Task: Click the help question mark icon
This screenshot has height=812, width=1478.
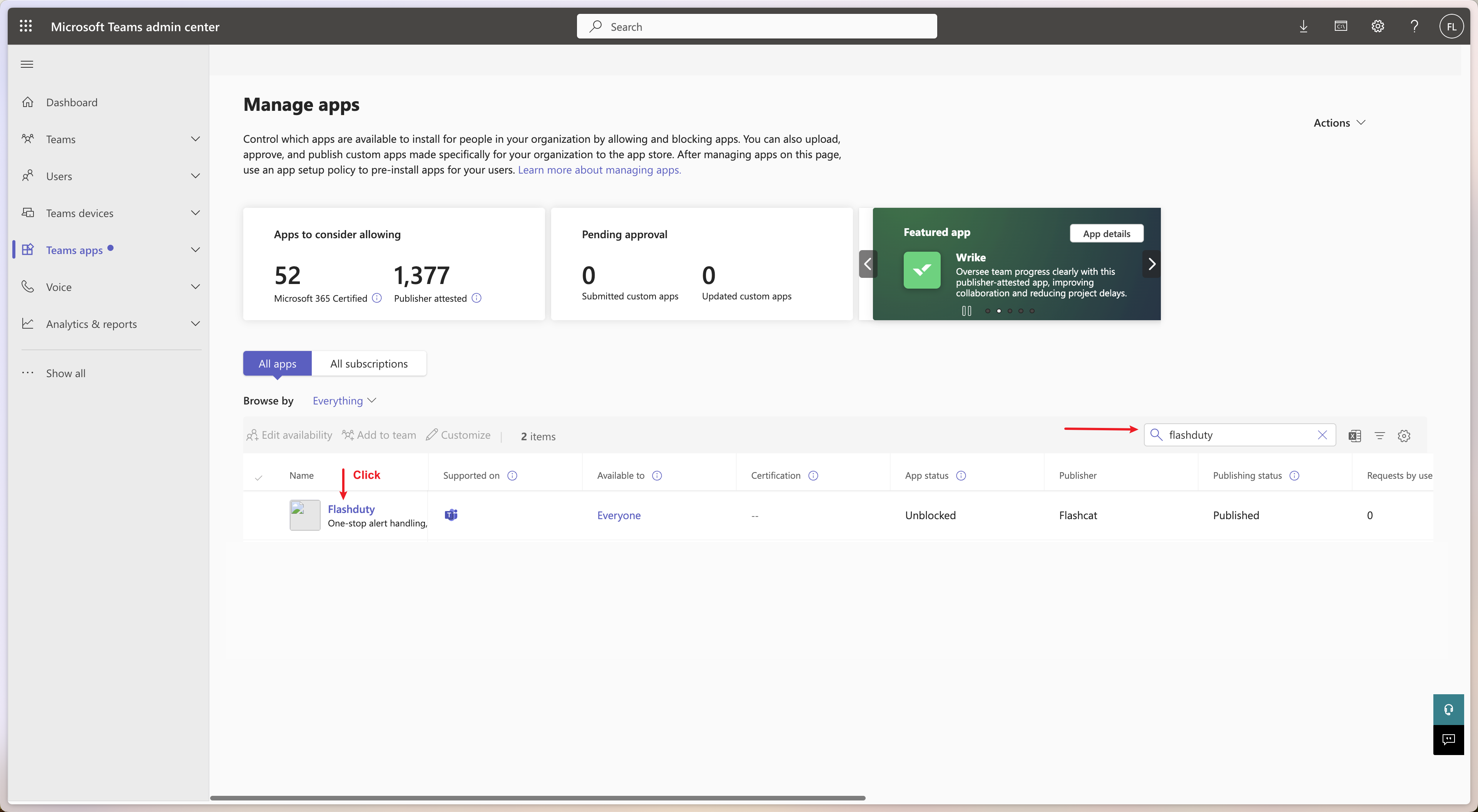Action: 1414,27
